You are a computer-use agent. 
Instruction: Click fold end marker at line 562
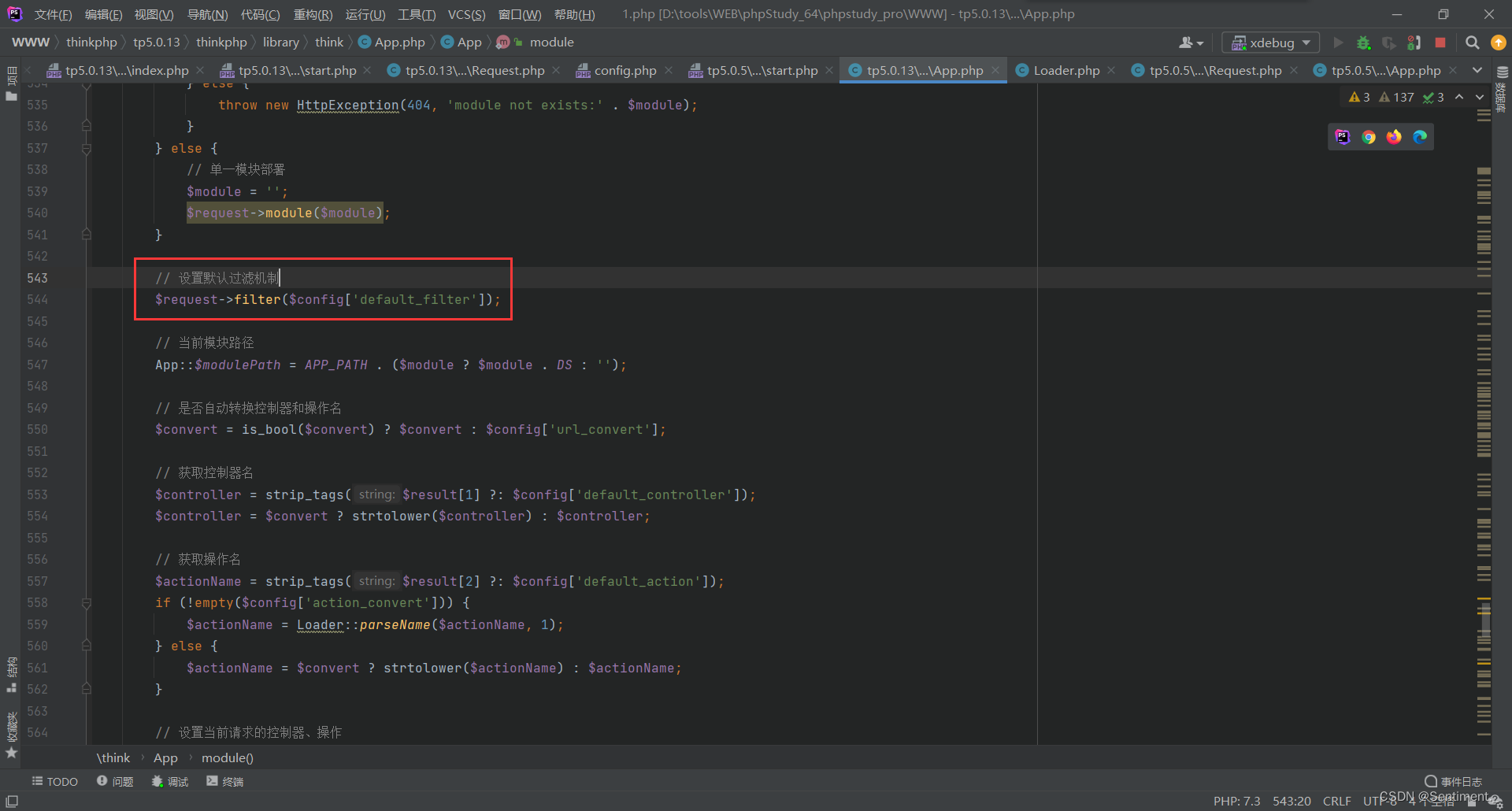[87, 689]
